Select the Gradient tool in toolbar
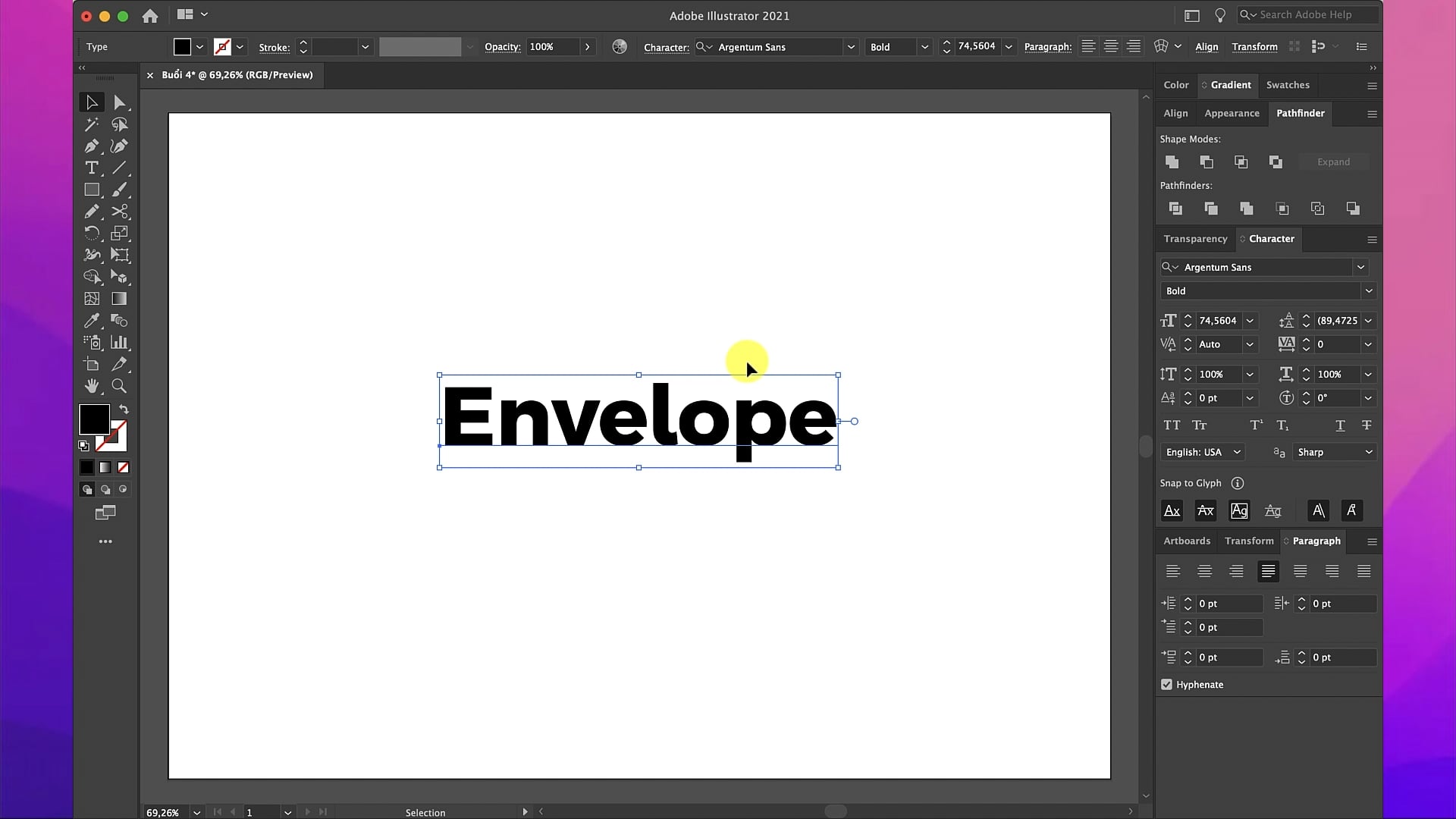Screen dimensions: 1456x819 tap(119, 299)
